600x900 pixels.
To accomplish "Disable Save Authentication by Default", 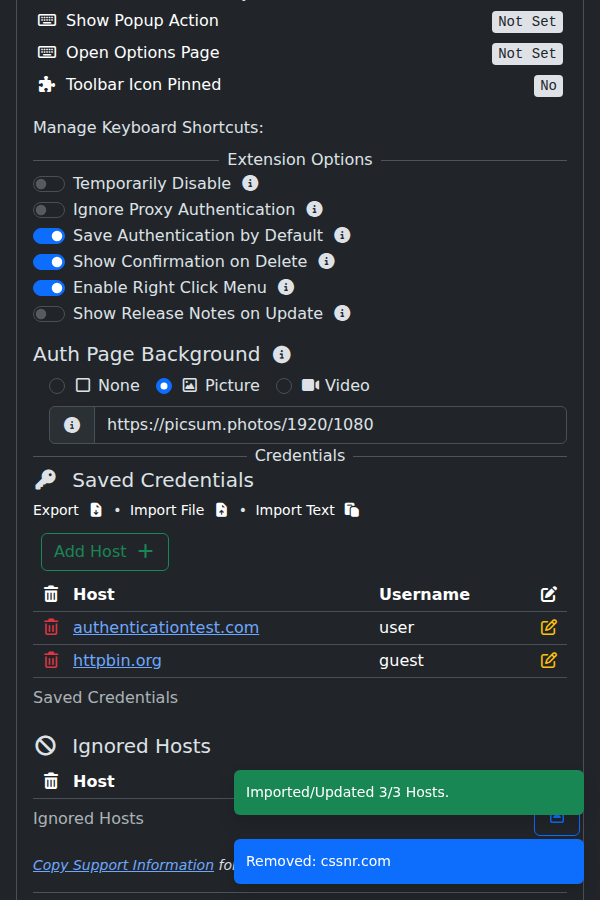I will (x=48, y=235).
